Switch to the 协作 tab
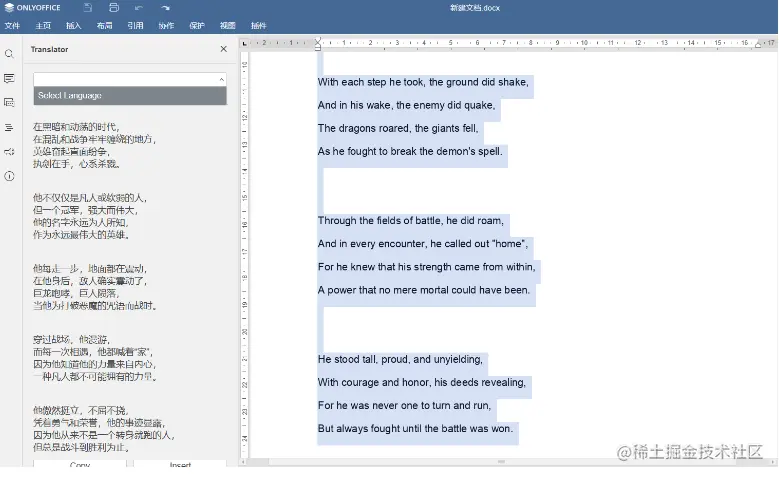 click(x=166, y=25)
